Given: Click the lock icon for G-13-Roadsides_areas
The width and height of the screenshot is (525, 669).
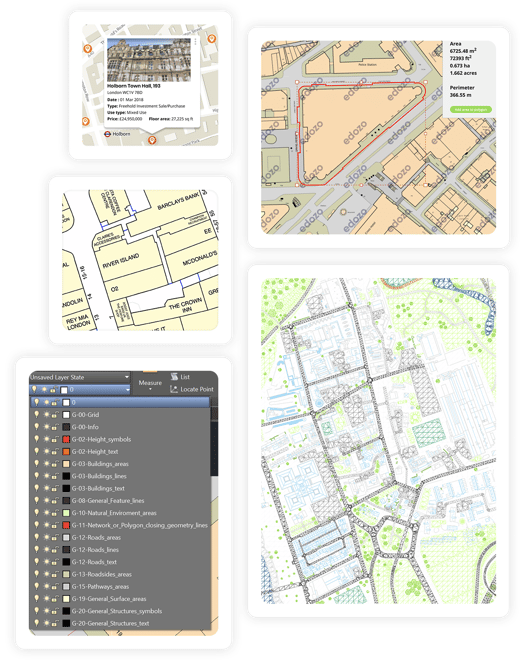Looking at the screenshot, I should (55, 574).
